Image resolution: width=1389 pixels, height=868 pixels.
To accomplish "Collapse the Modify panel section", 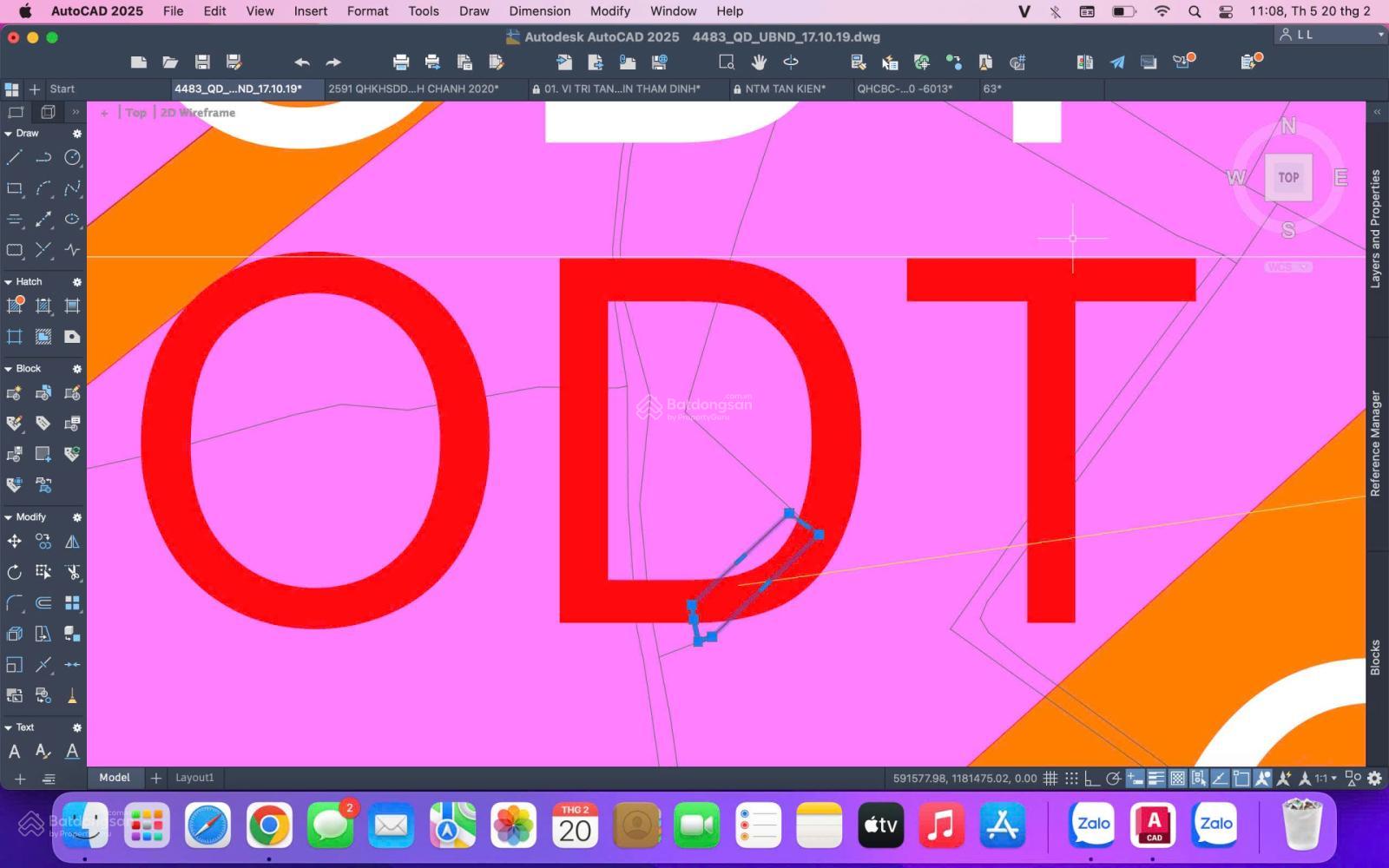I will 9,517.
